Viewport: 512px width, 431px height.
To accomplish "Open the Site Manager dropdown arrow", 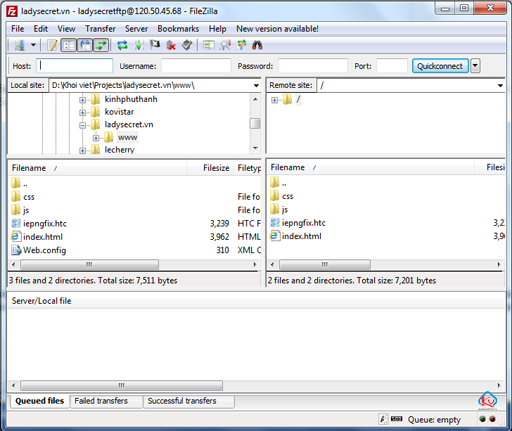I will click(33, 45).
